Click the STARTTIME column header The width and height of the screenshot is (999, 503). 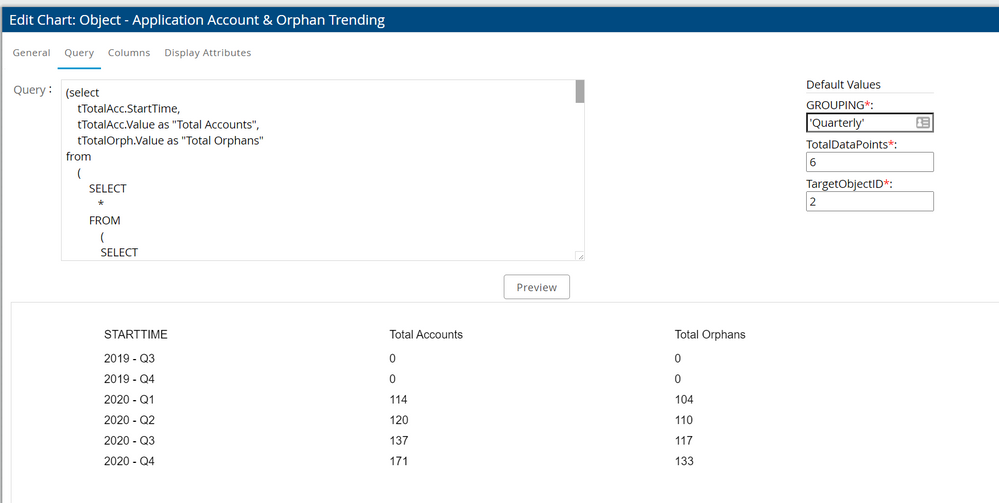pos(143,335)
